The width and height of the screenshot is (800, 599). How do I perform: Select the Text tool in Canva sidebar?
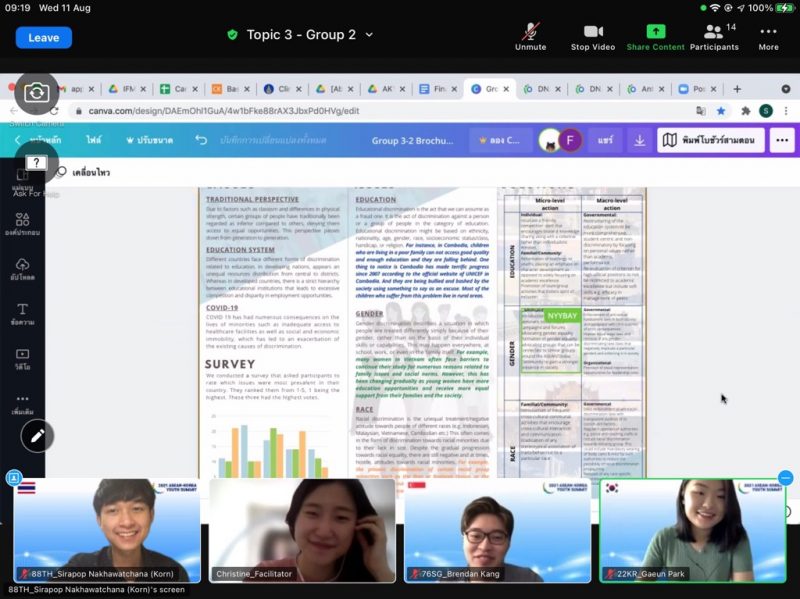click(x=22, y=313)
